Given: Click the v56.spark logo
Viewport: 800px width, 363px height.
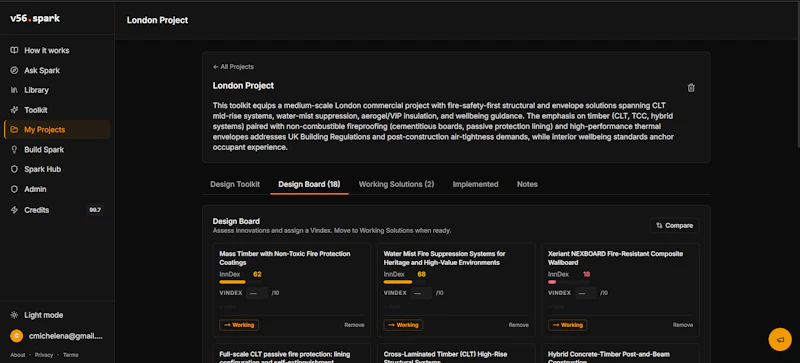Looking at the screenshot, I should 35,18.
